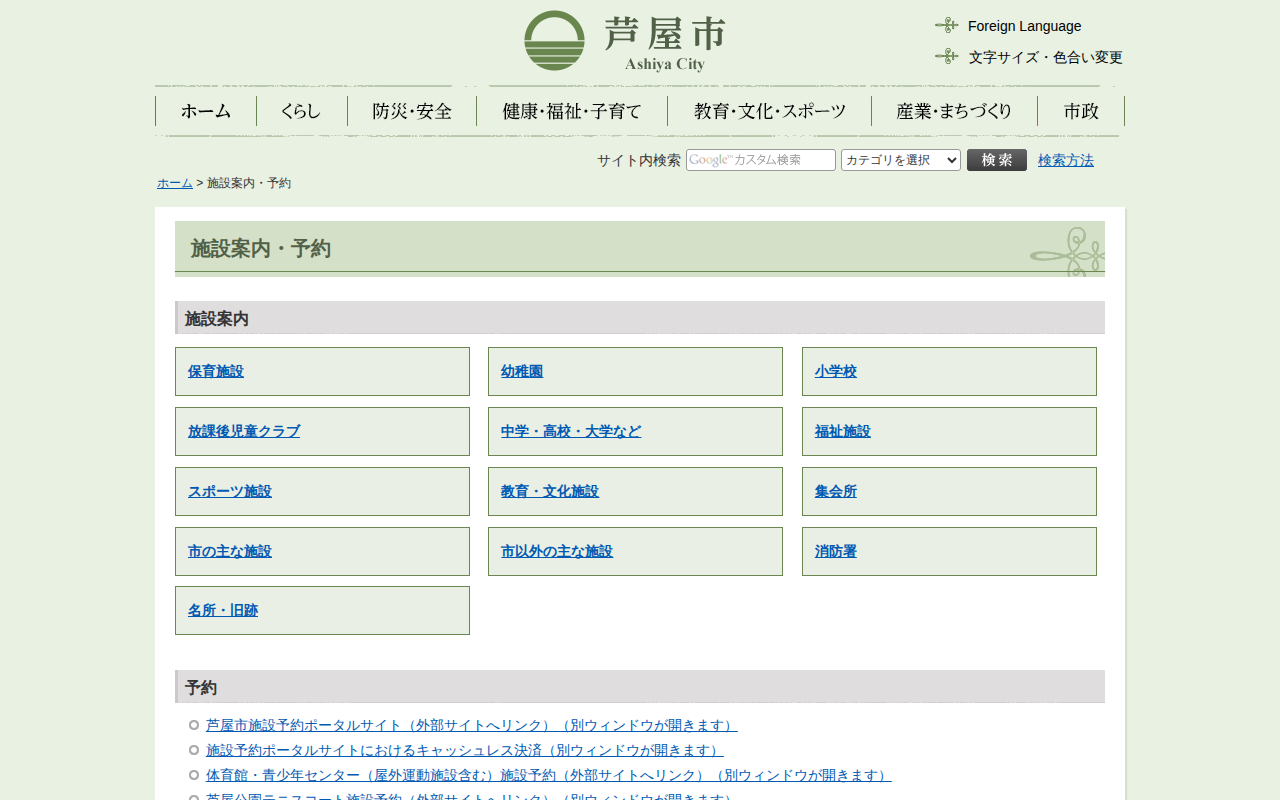This screenshot has height=800, width=1280.
Task: Expand the カテゴリを選択 dropdown
Action: coord(900,160)
